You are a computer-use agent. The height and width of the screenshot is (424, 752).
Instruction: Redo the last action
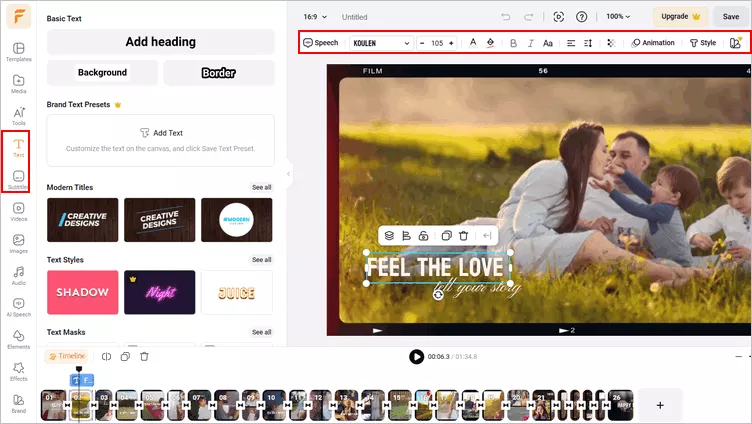529,17
